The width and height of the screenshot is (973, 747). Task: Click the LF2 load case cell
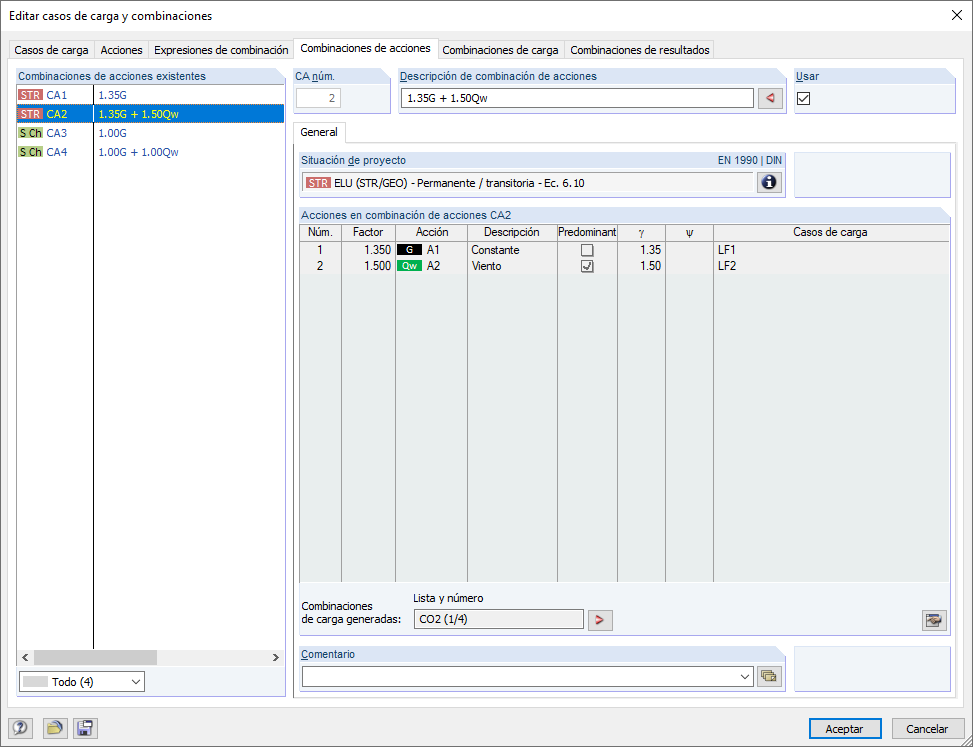click(x=831, y=266)
